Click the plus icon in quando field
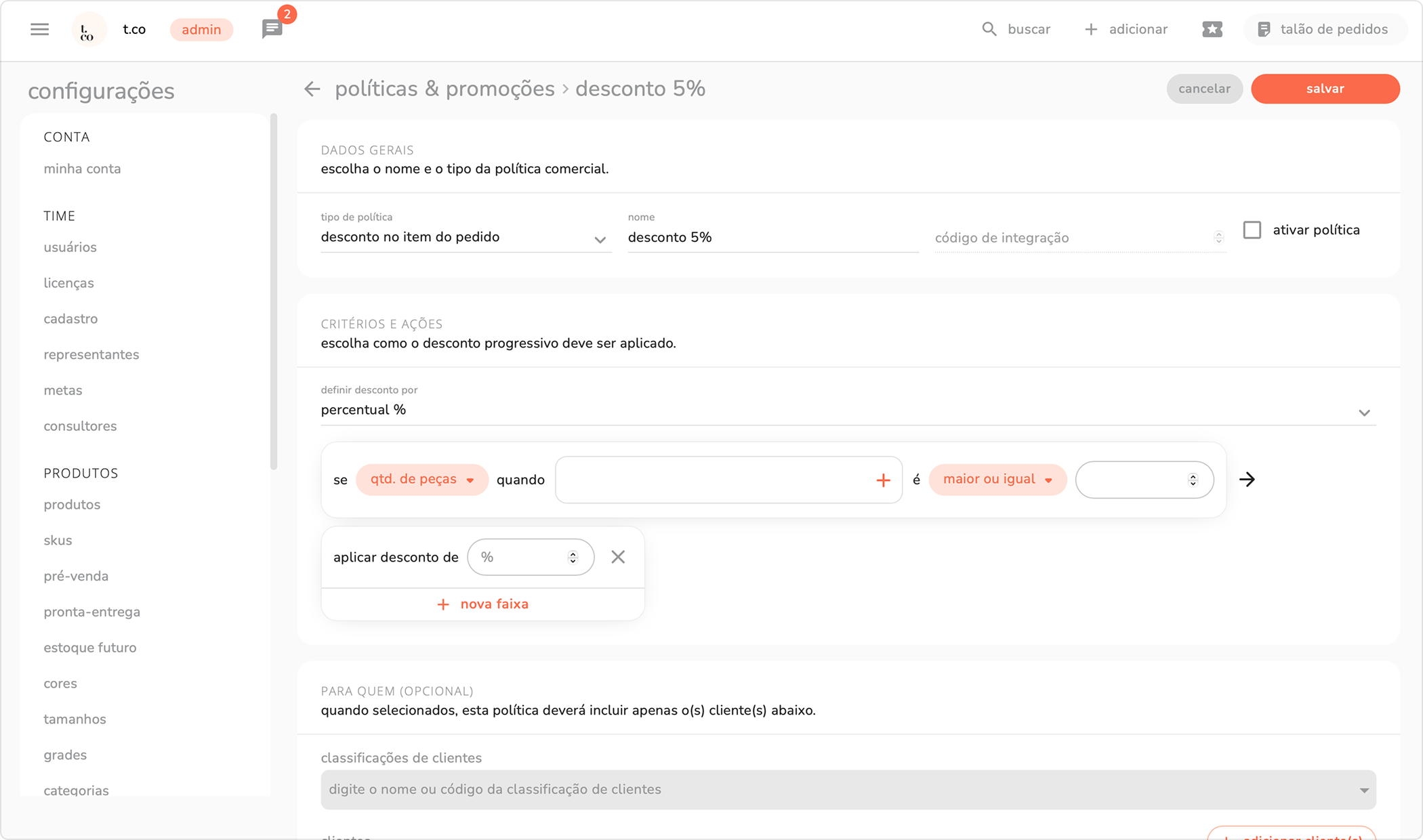 882,480
